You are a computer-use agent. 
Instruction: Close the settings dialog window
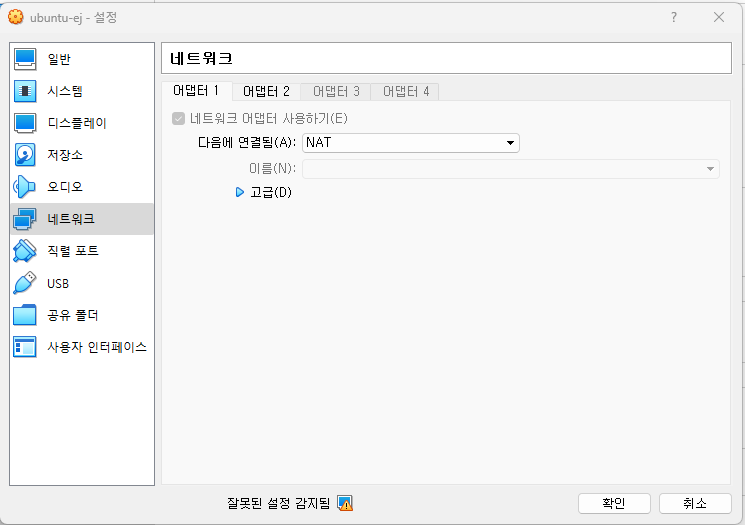[x=719, y=18]
